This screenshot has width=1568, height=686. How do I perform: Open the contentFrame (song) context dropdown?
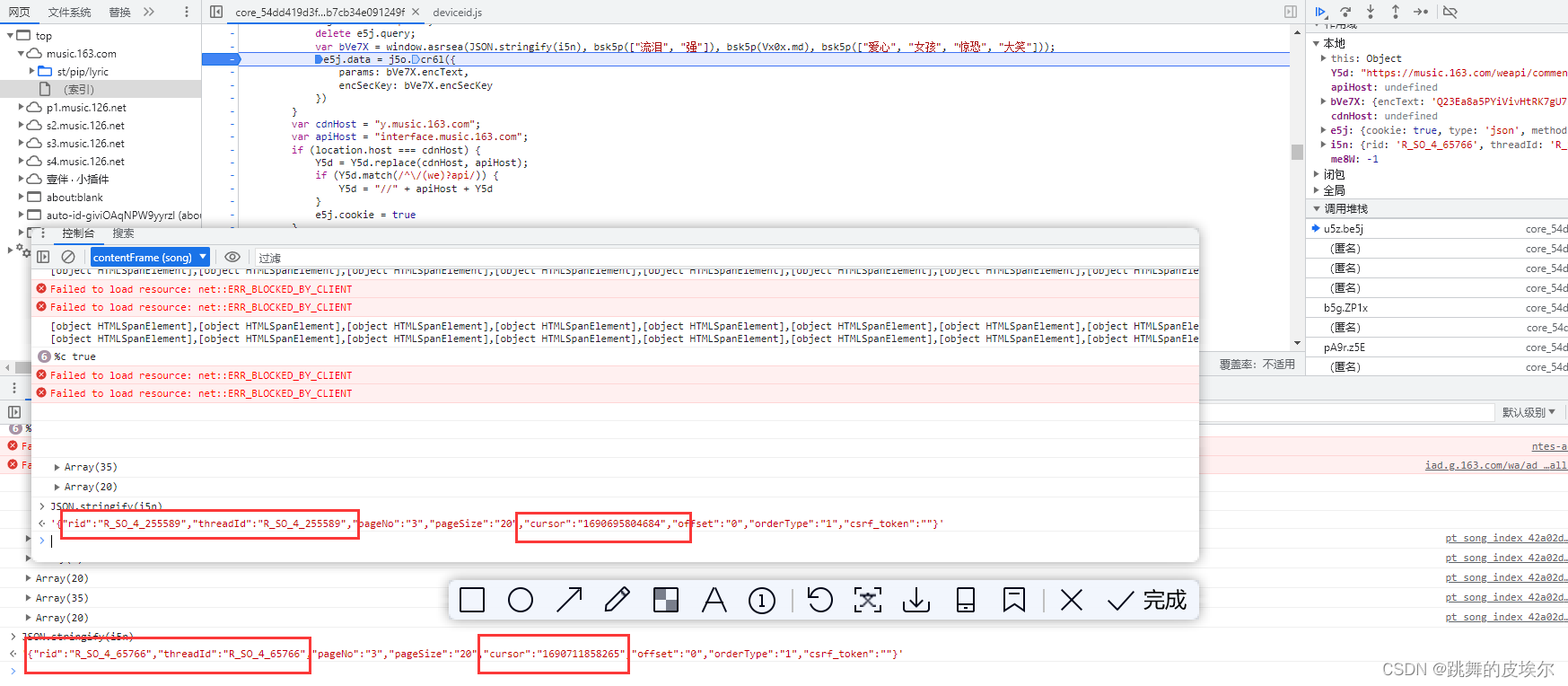coord(150,257)
